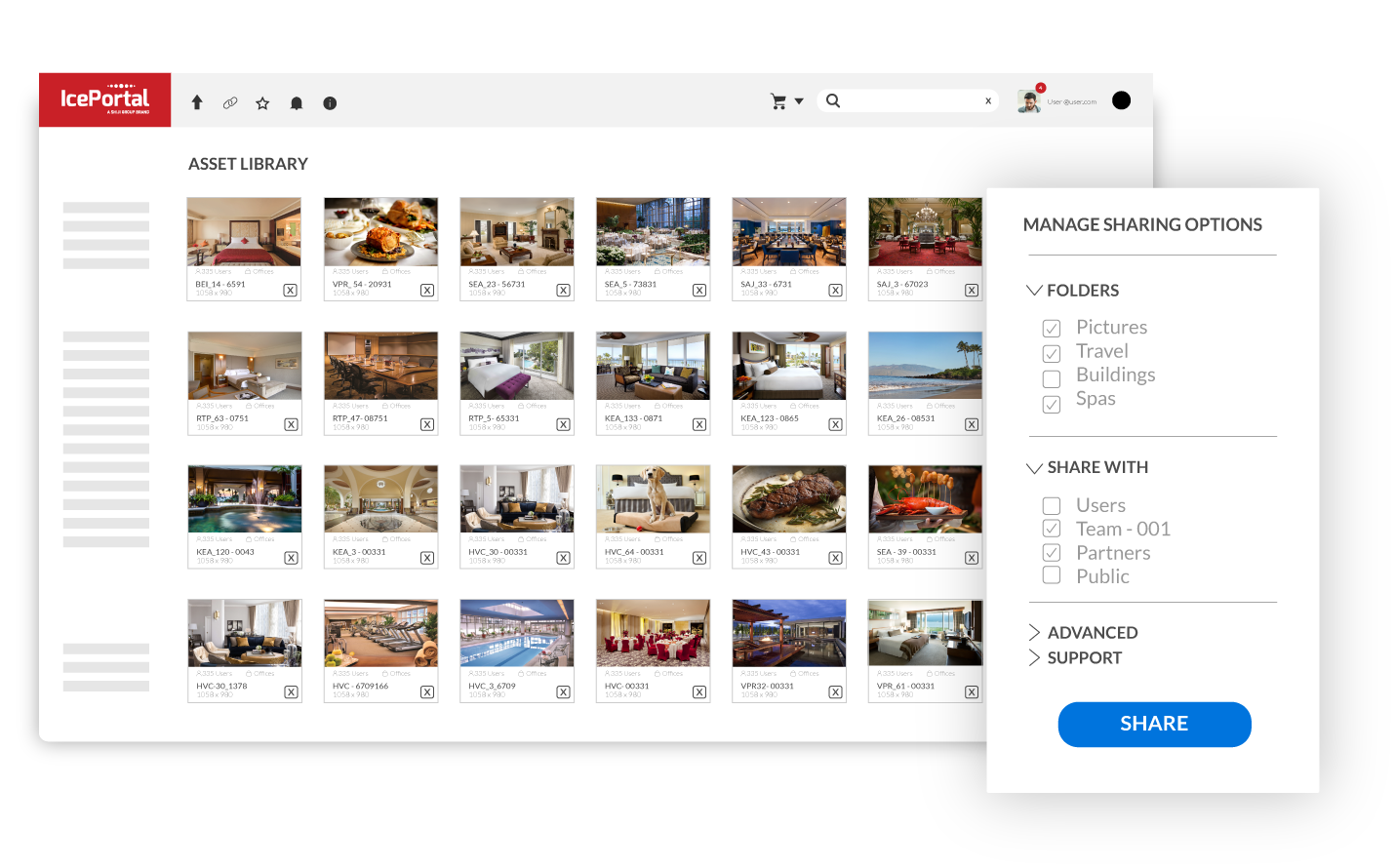
Task: Remove asset SAJ_33 - 6731 with its X
Action: 836,290
